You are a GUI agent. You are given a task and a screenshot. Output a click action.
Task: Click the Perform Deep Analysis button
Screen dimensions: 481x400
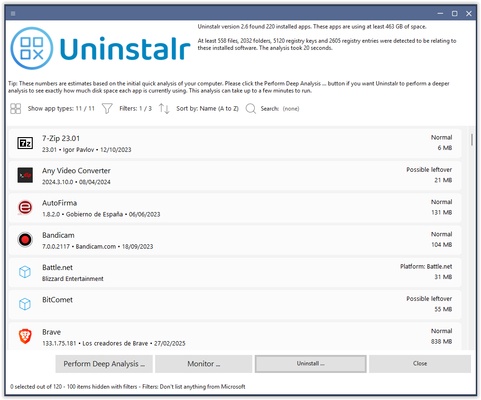click(104, 364)
